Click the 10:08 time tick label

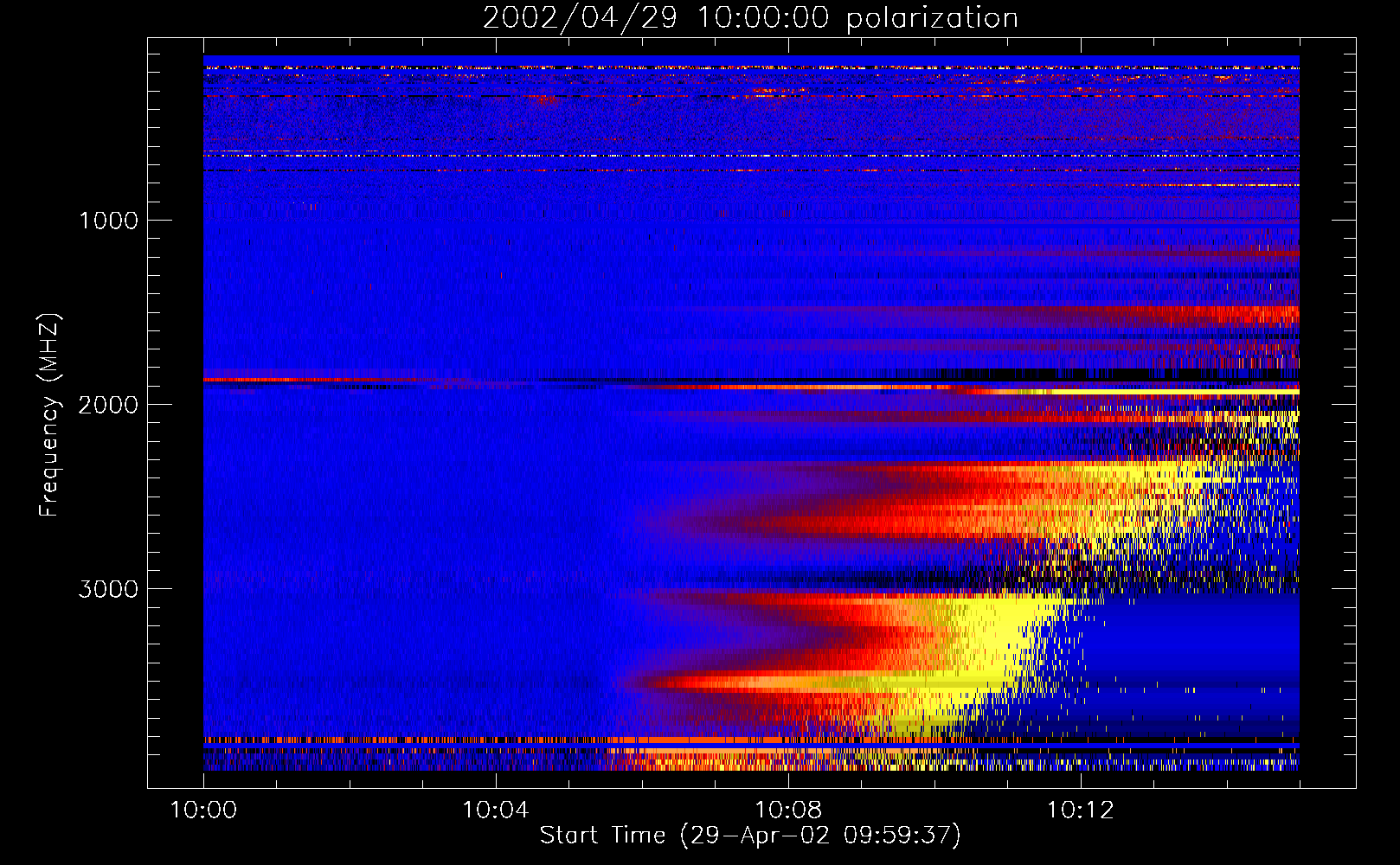[788, 811]
